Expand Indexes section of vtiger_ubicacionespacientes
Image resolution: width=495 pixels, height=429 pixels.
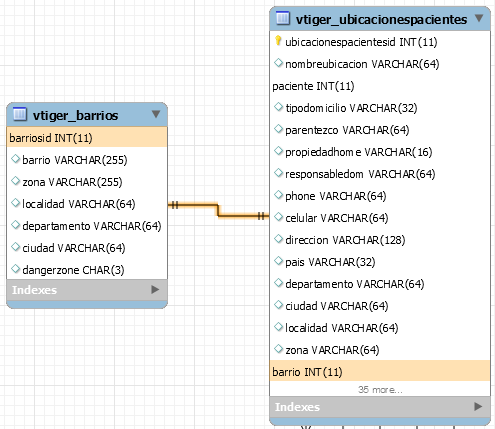[x=478, y=406]
